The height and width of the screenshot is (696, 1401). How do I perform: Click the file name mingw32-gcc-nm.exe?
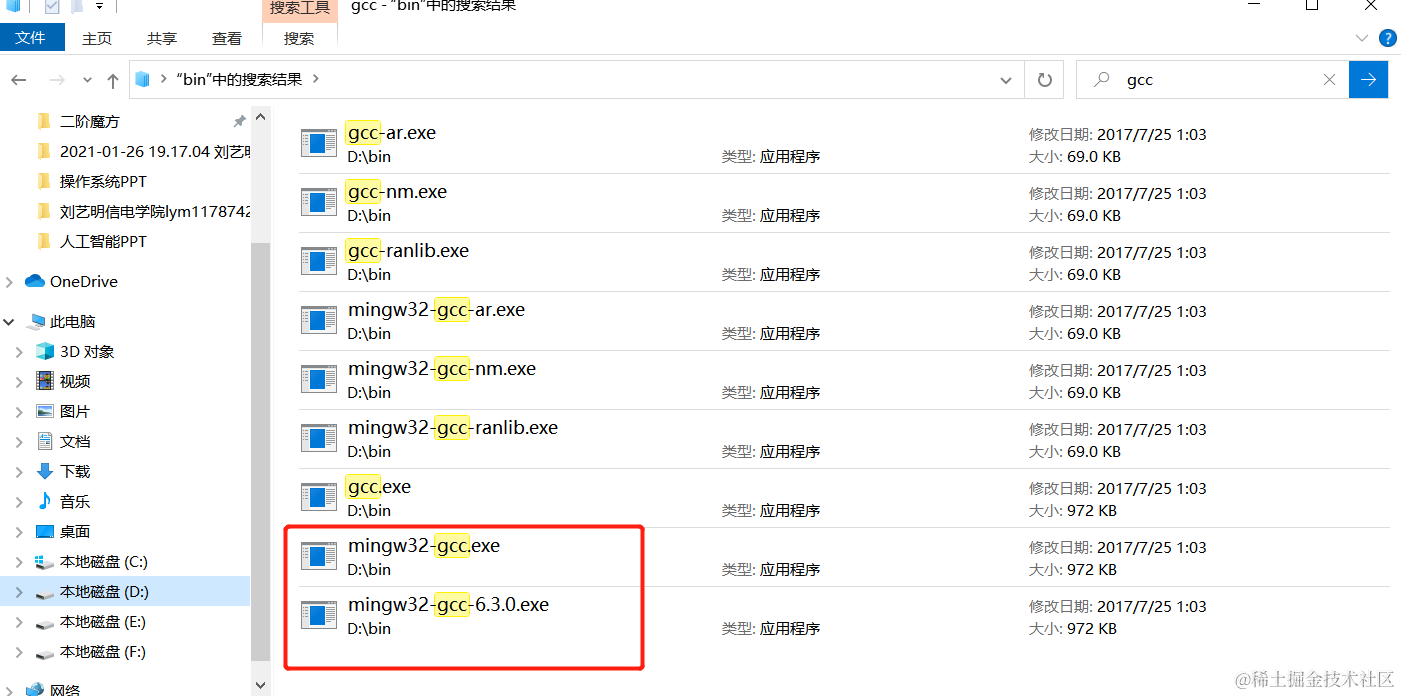click(x=442, y=369)
